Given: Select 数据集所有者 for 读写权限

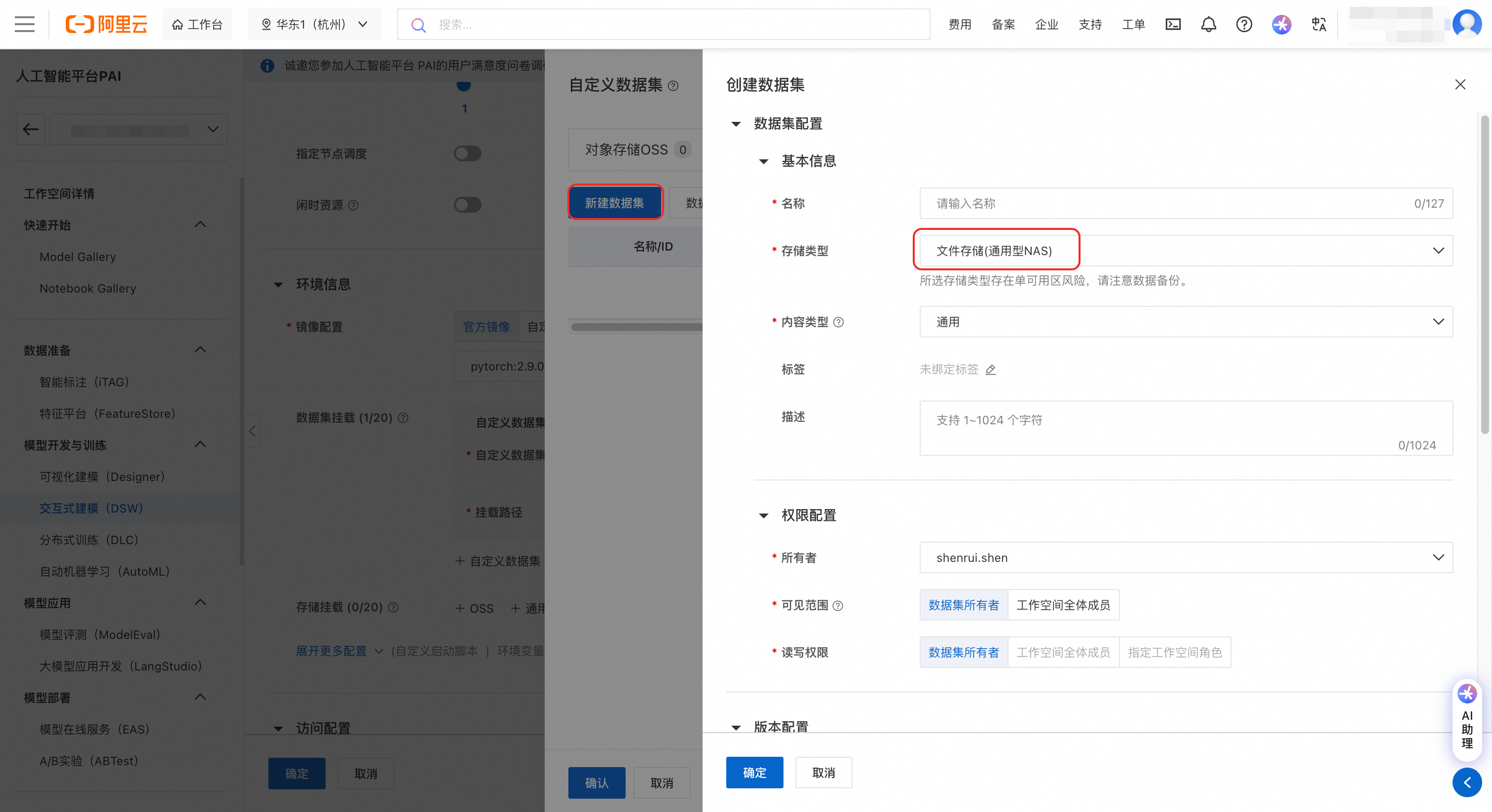Looking at the screenshot, I should (x=963, y=652).
